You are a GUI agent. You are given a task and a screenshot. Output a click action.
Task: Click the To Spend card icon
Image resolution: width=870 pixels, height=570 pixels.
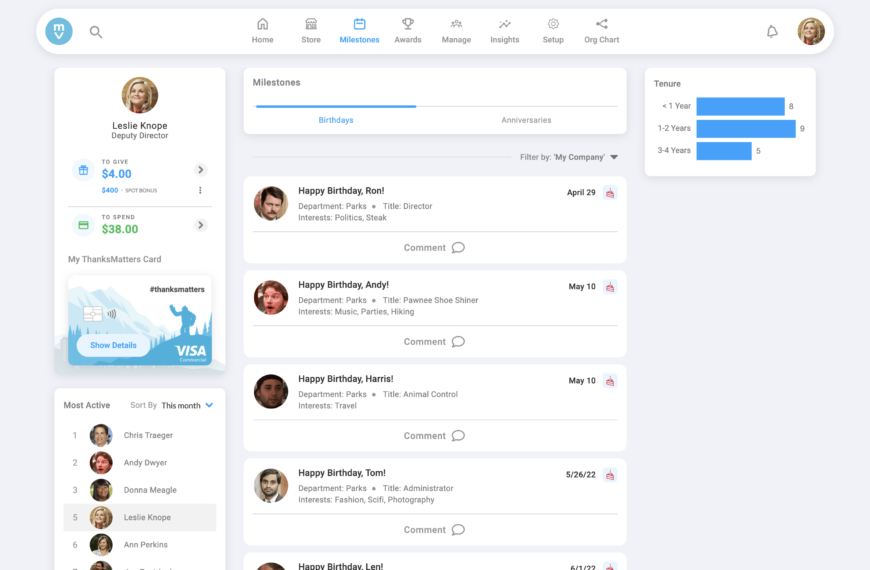(83, 225)
